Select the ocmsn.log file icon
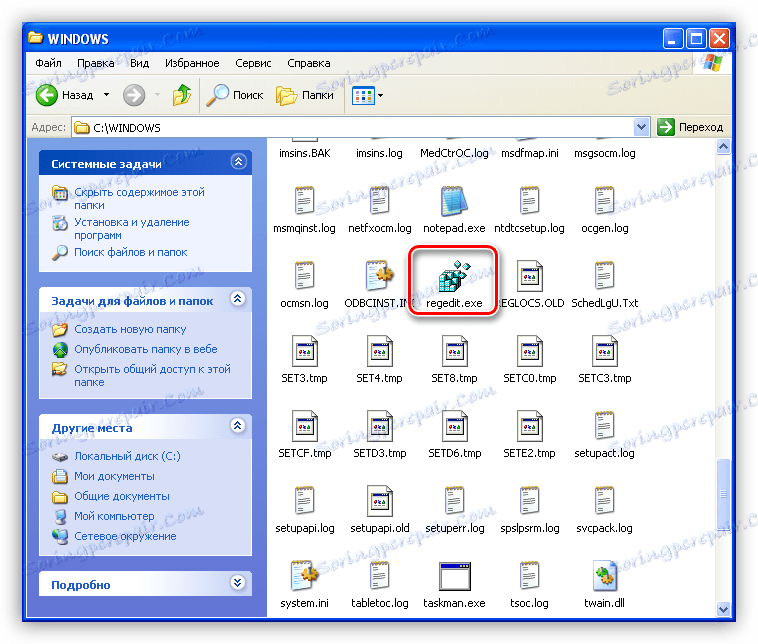 305,276
